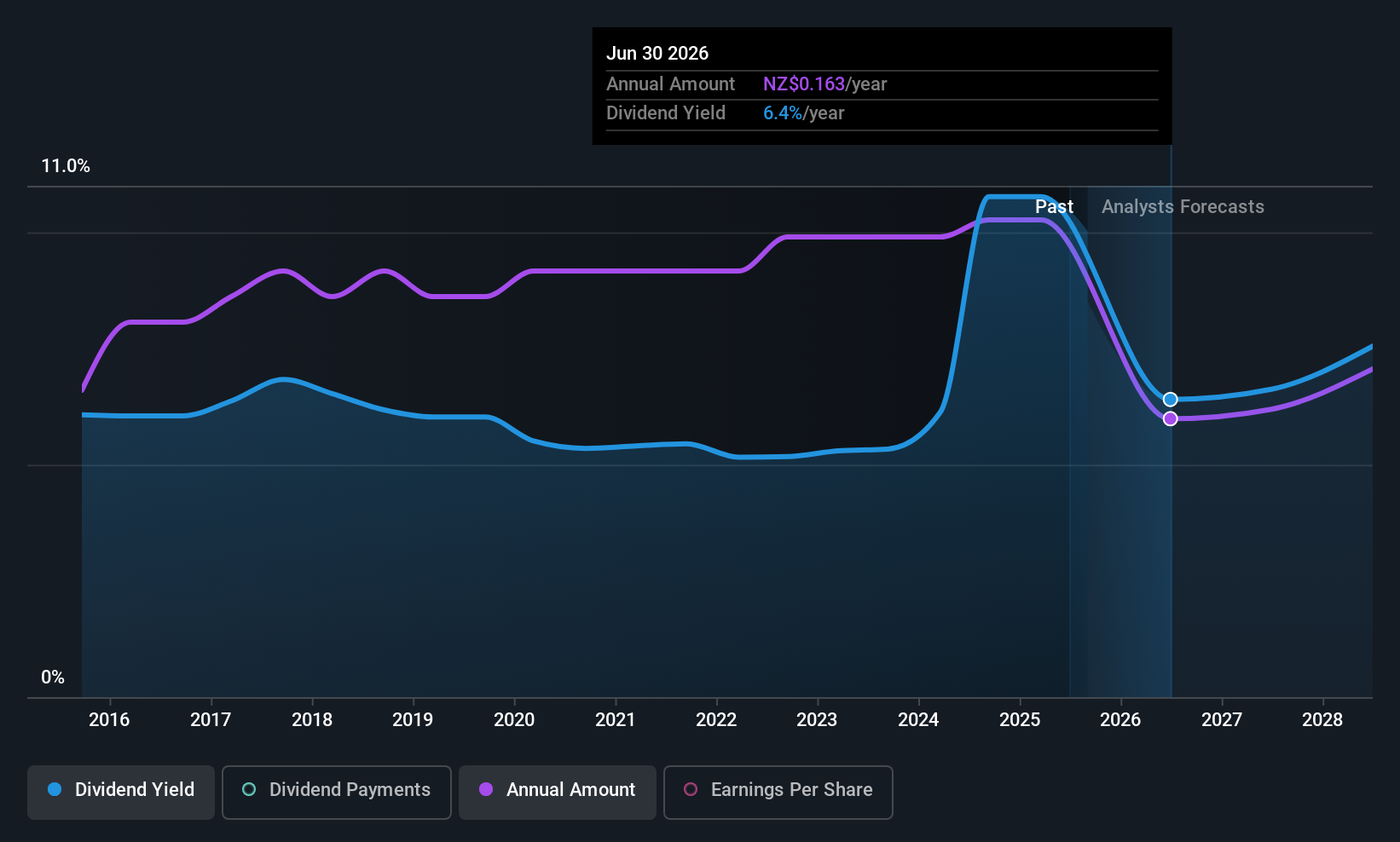The height and width of the screenshot is (842, 1400).
Task: Select the purple annual amount data point
Action: (1171, 418)
